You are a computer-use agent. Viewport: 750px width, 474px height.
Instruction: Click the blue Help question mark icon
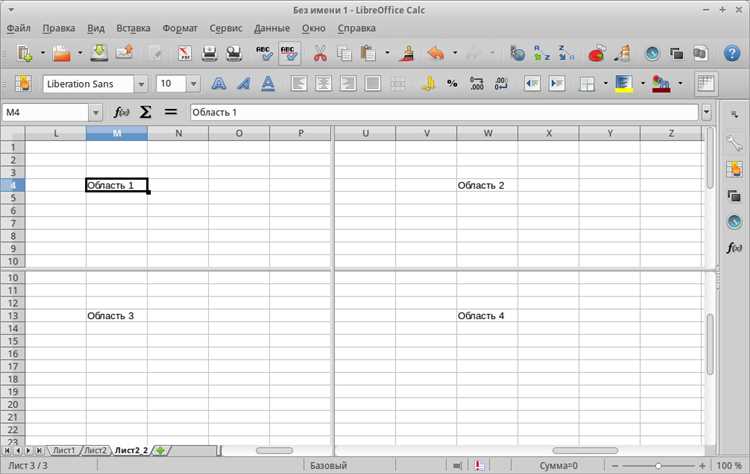[x=731, y=53]
